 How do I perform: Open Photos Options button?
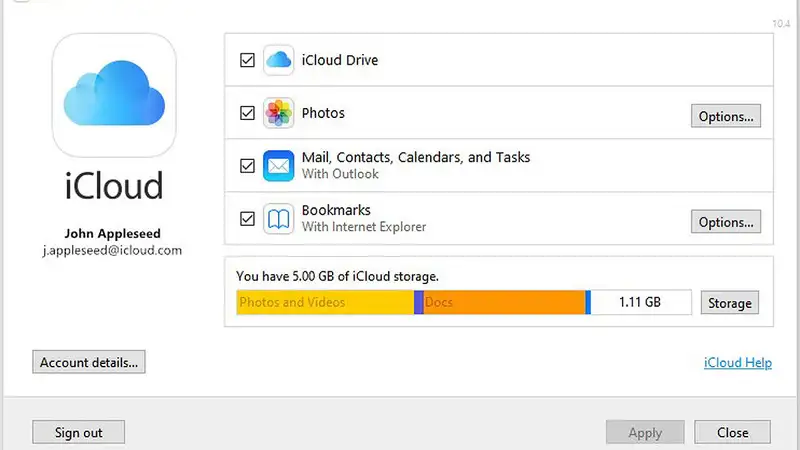click(x=726, y=116)
